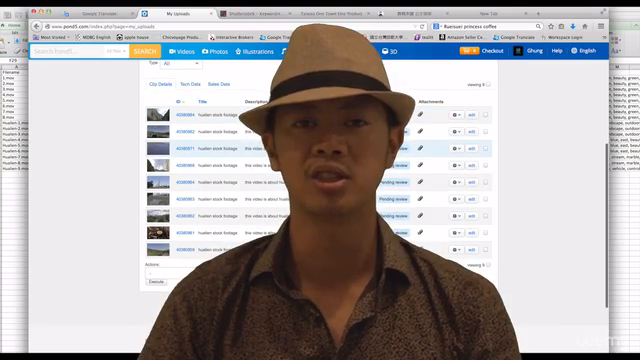Bookmark this page with the star icon
Screen dimensions: 640x360
551,26
